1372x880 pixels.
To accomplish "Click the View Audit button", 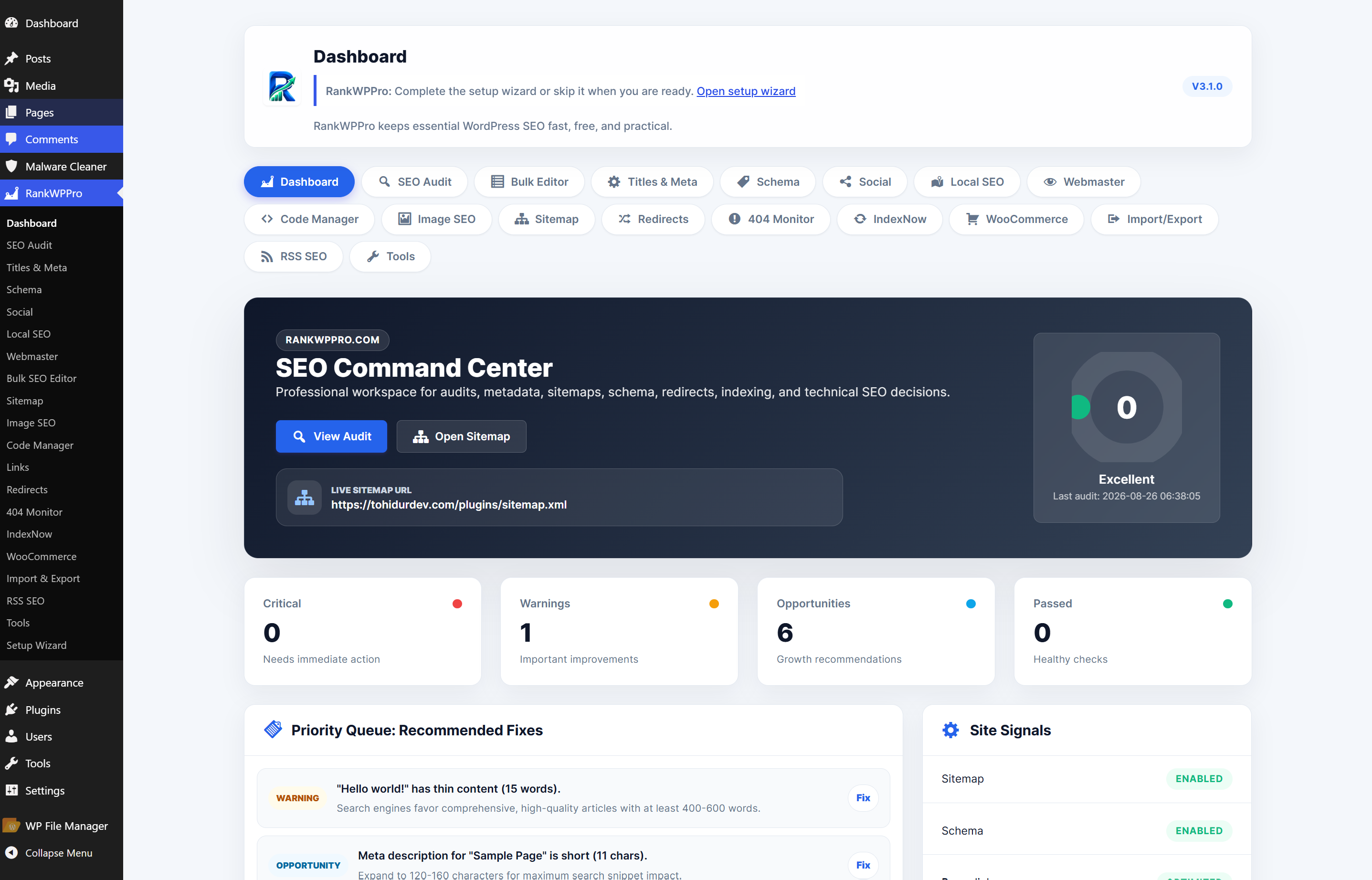I will [331, 436].
